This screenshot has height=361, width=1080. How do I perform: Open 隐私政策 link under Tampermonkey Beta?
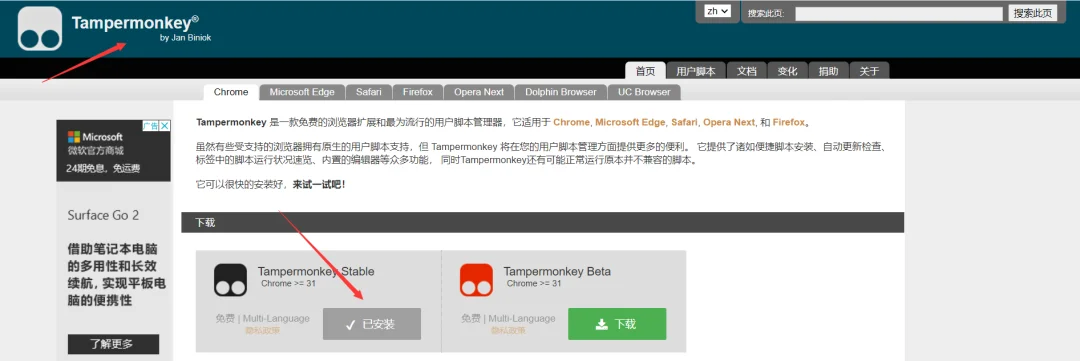[x=508, y=331]
